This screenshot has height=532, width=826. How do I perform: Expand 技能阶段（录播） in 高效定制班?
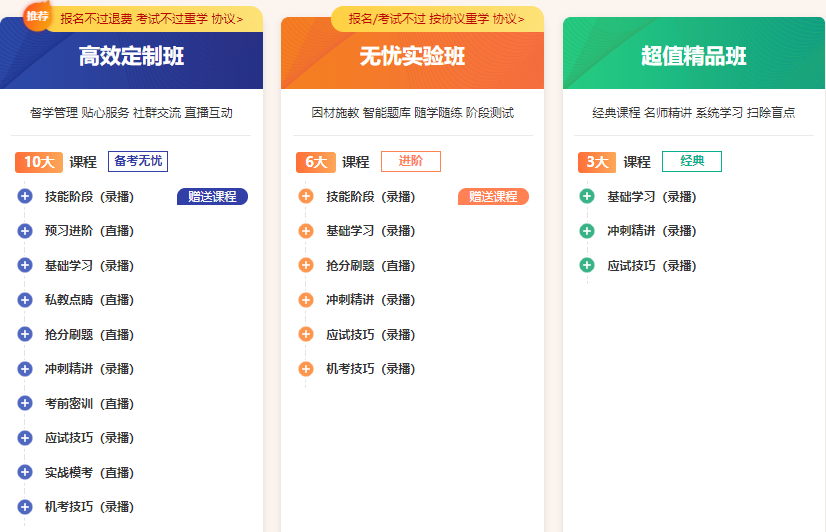[25, 197]
